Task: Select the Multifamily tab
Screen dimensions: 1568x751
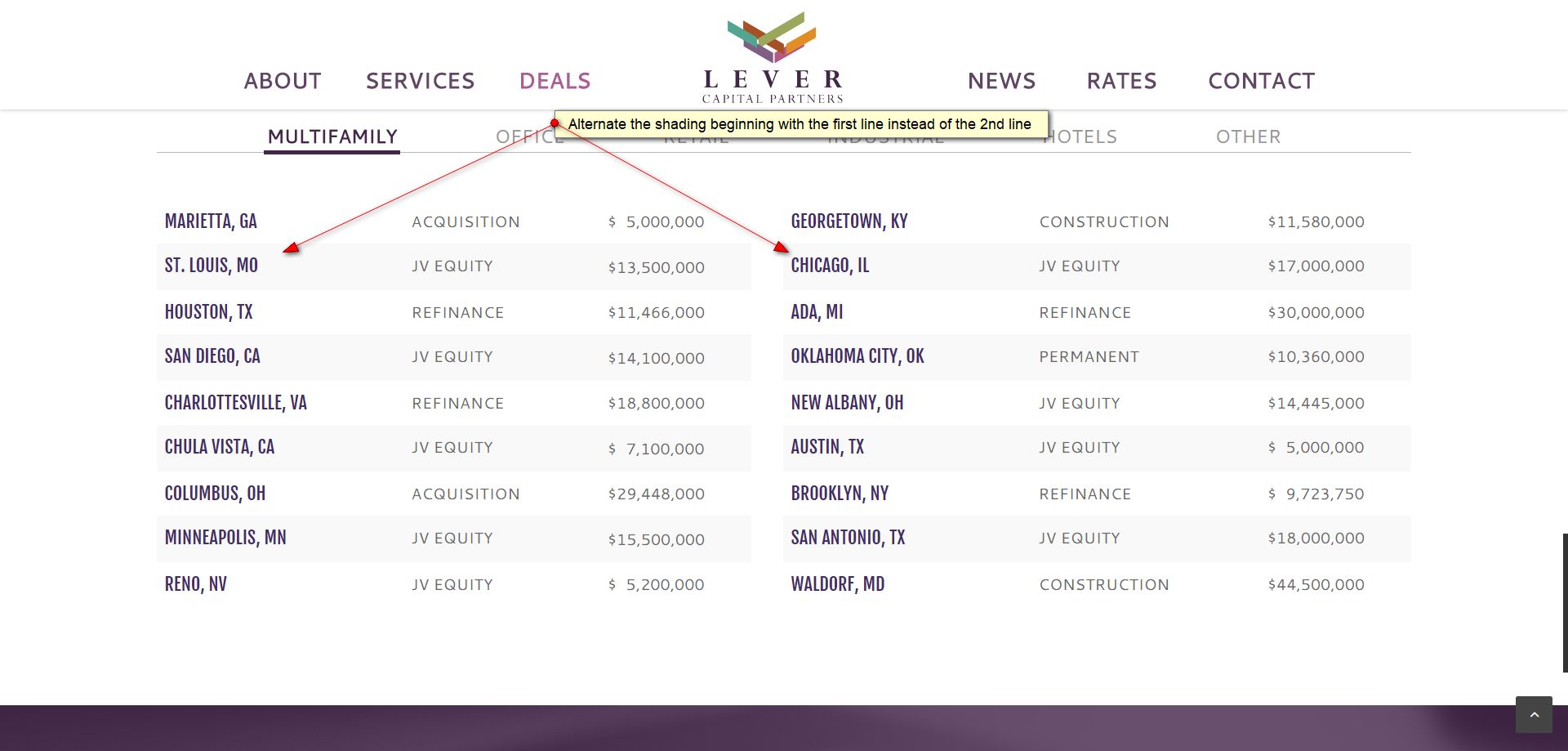Action: [x=332, y=136]
